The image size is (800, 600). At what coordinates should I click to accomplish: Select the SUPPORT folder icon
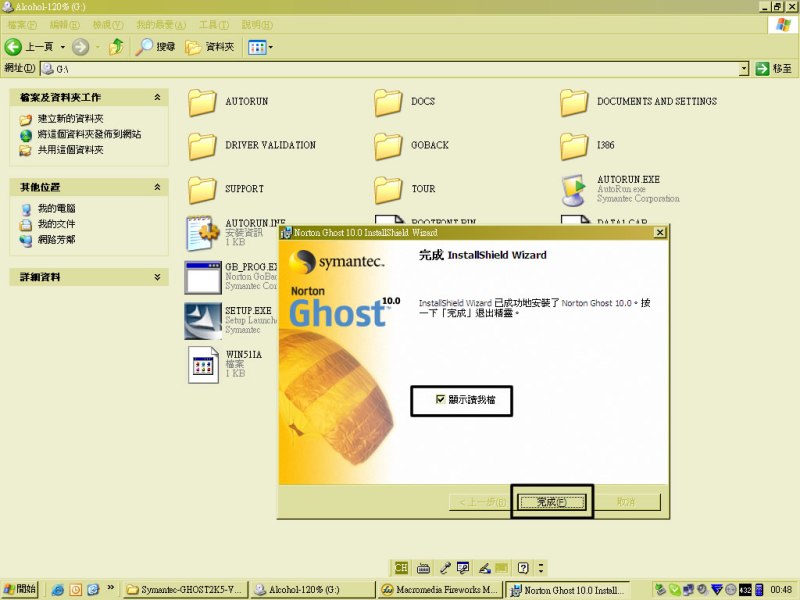pos(202,190)
